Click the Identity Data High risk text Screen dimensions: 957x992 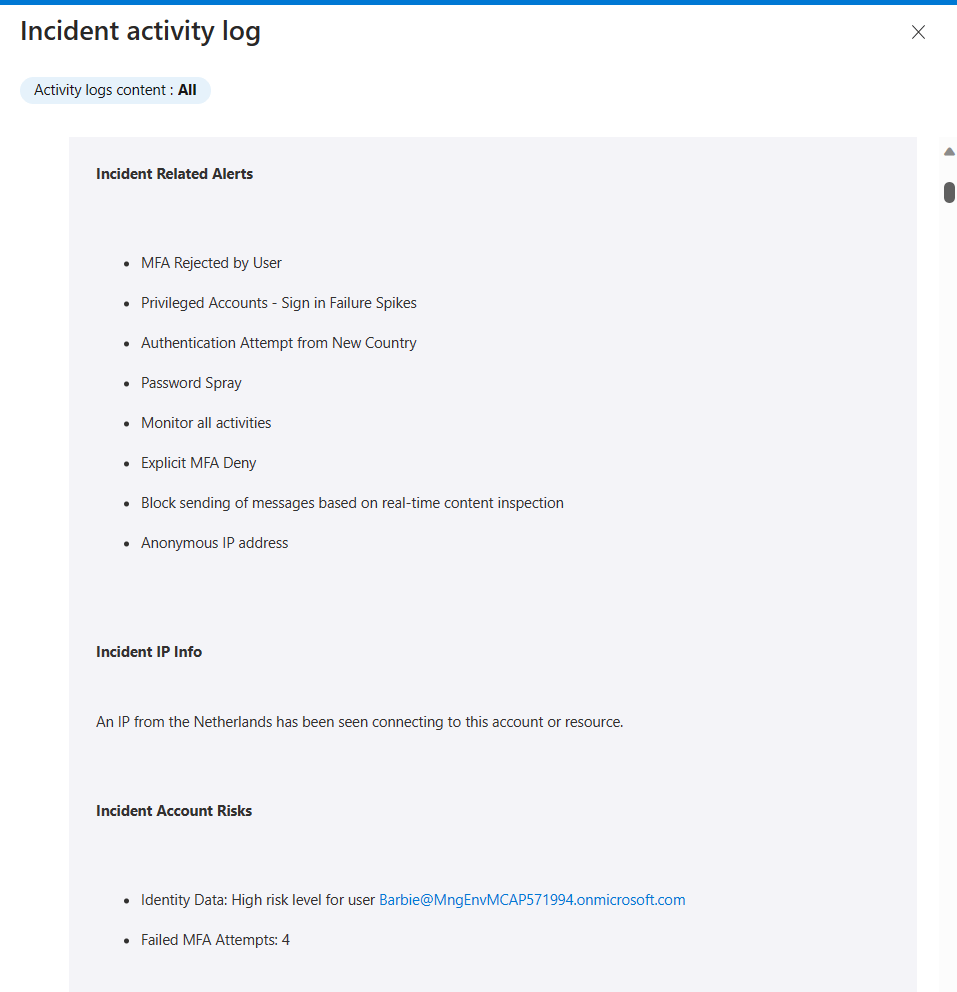click(x=258, y=900)
